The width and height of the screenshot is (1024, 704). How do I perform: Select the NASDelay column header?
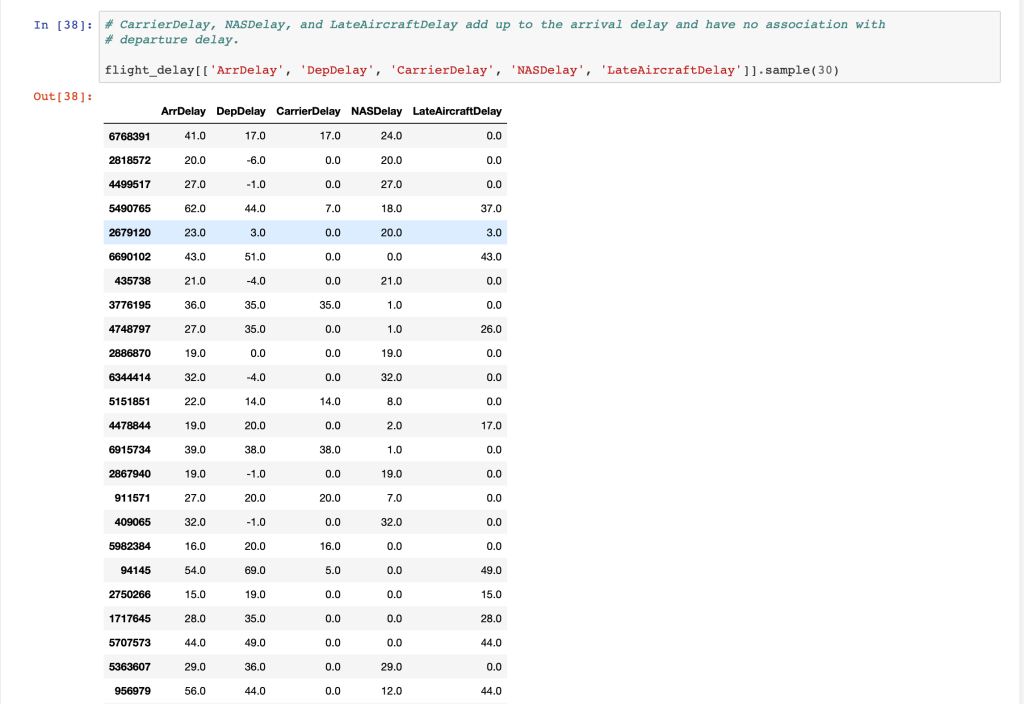pyautogui.click(x=377, y=111)
